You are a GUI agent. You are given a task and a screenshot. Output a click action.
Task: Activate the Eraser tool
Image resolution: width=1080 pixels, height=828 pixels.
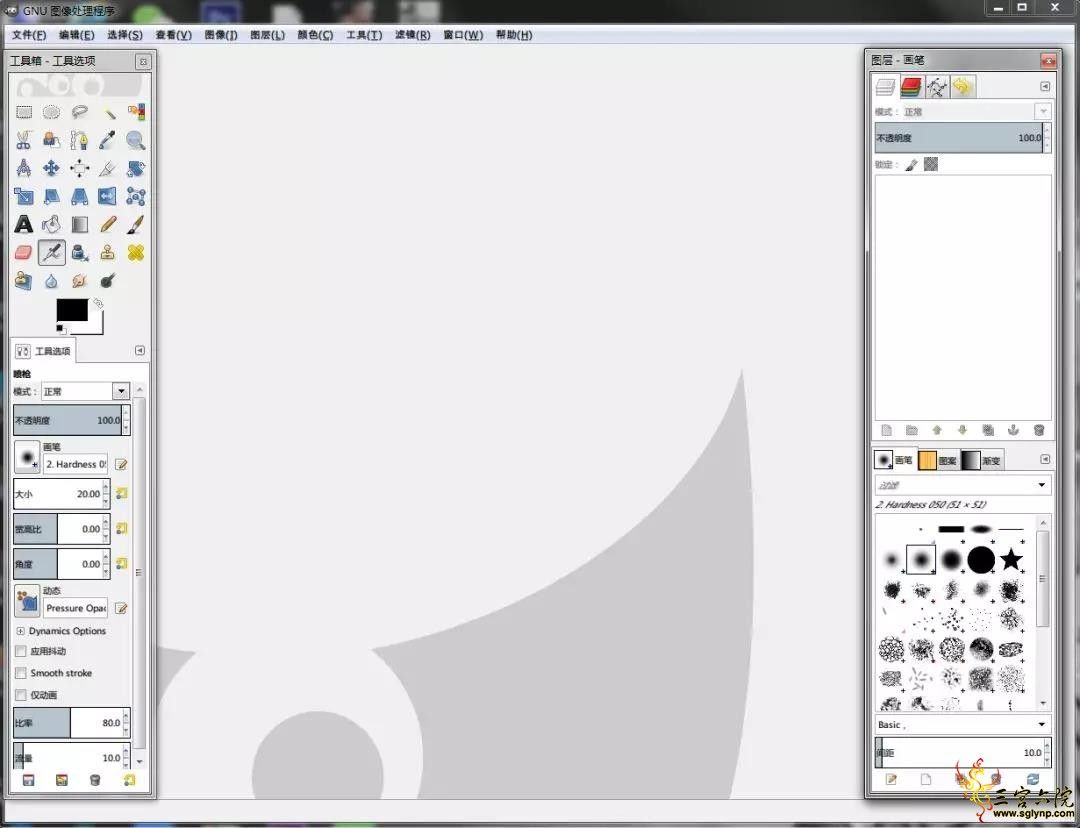pos(24,253)
